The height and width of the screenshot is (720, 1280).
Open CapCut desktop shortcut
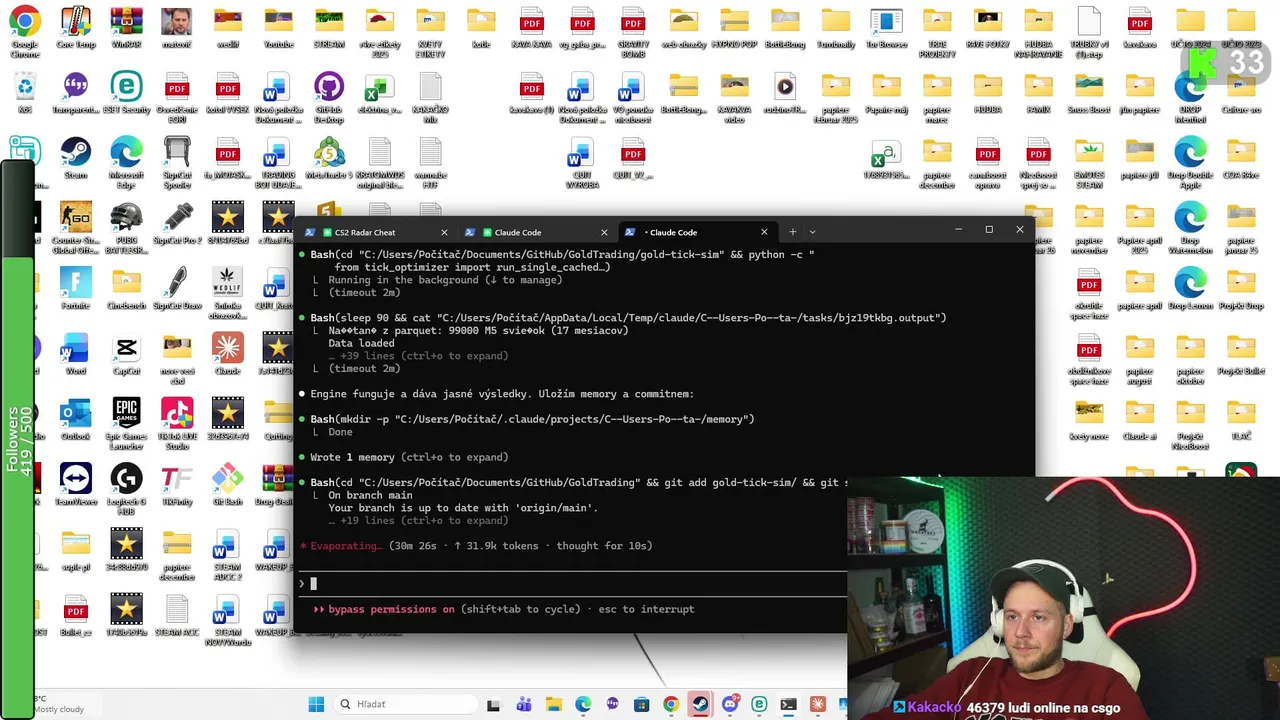pyautogui.click(x=127, y=353)
